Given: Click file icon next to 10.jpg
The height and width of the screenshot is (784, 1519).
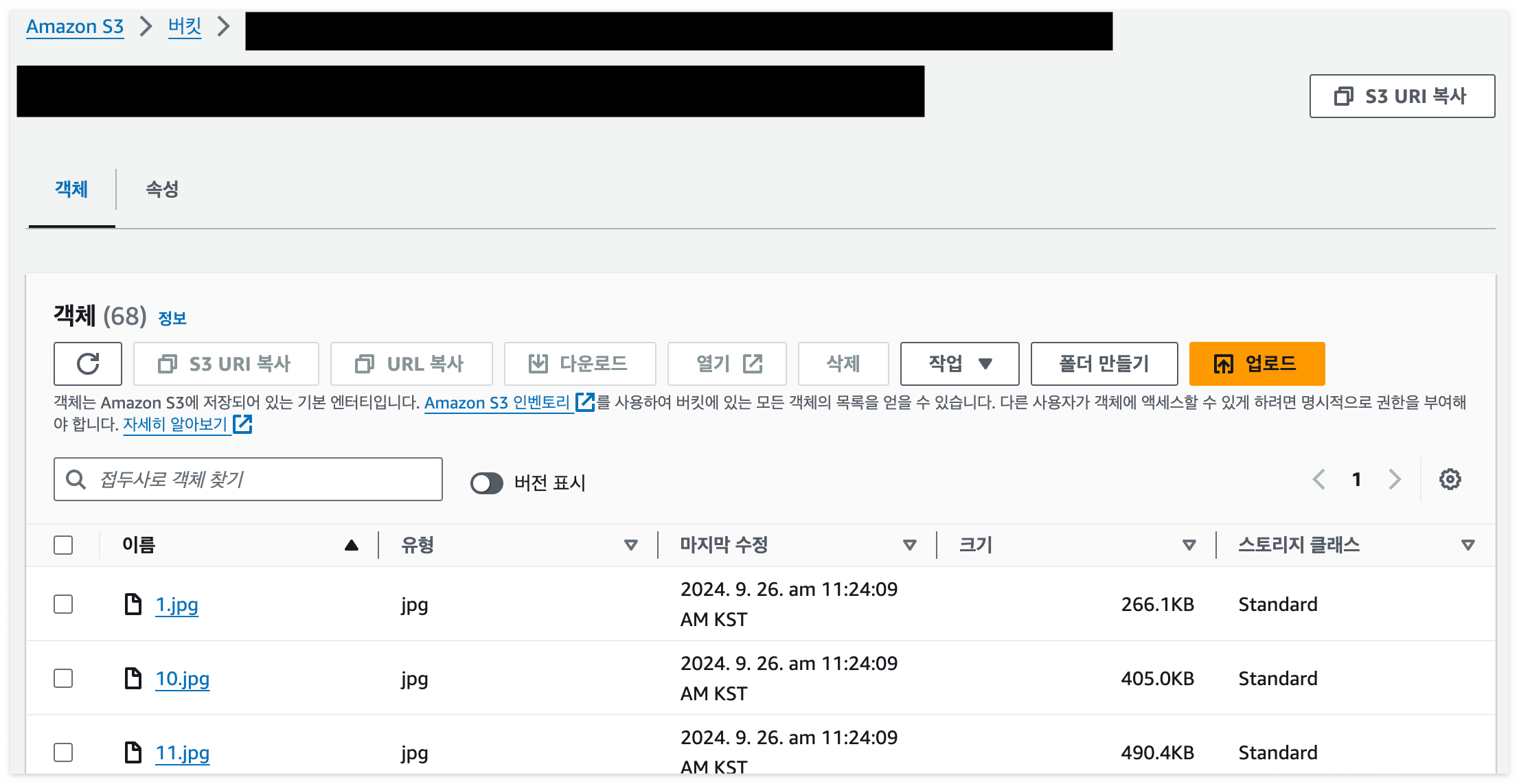Looking at the screenshot, I should [x=133, y=678].
